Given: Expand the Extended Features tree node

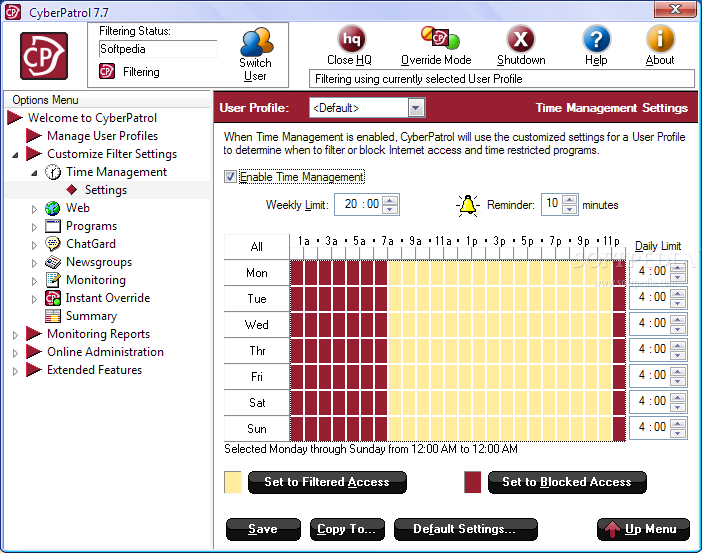Looking at the screenshot, I should tap(16, 371).
